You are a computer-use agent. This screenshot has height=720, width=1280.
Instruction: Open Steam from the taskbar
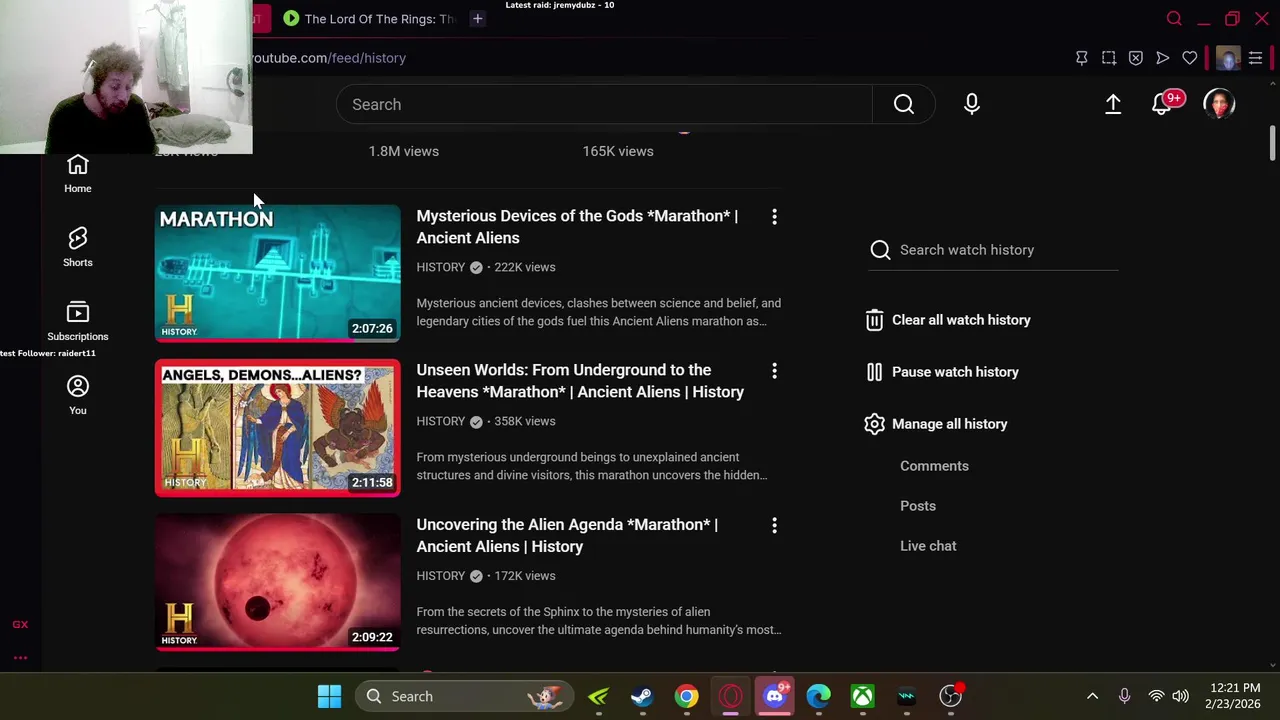coord(642,696)
